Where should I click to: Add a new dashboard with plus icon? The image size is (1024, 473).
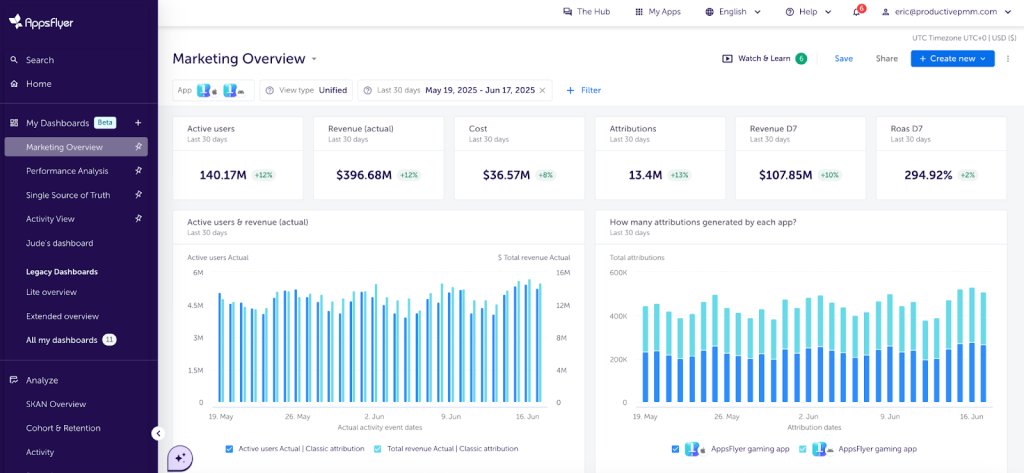(x=138, y=123)
